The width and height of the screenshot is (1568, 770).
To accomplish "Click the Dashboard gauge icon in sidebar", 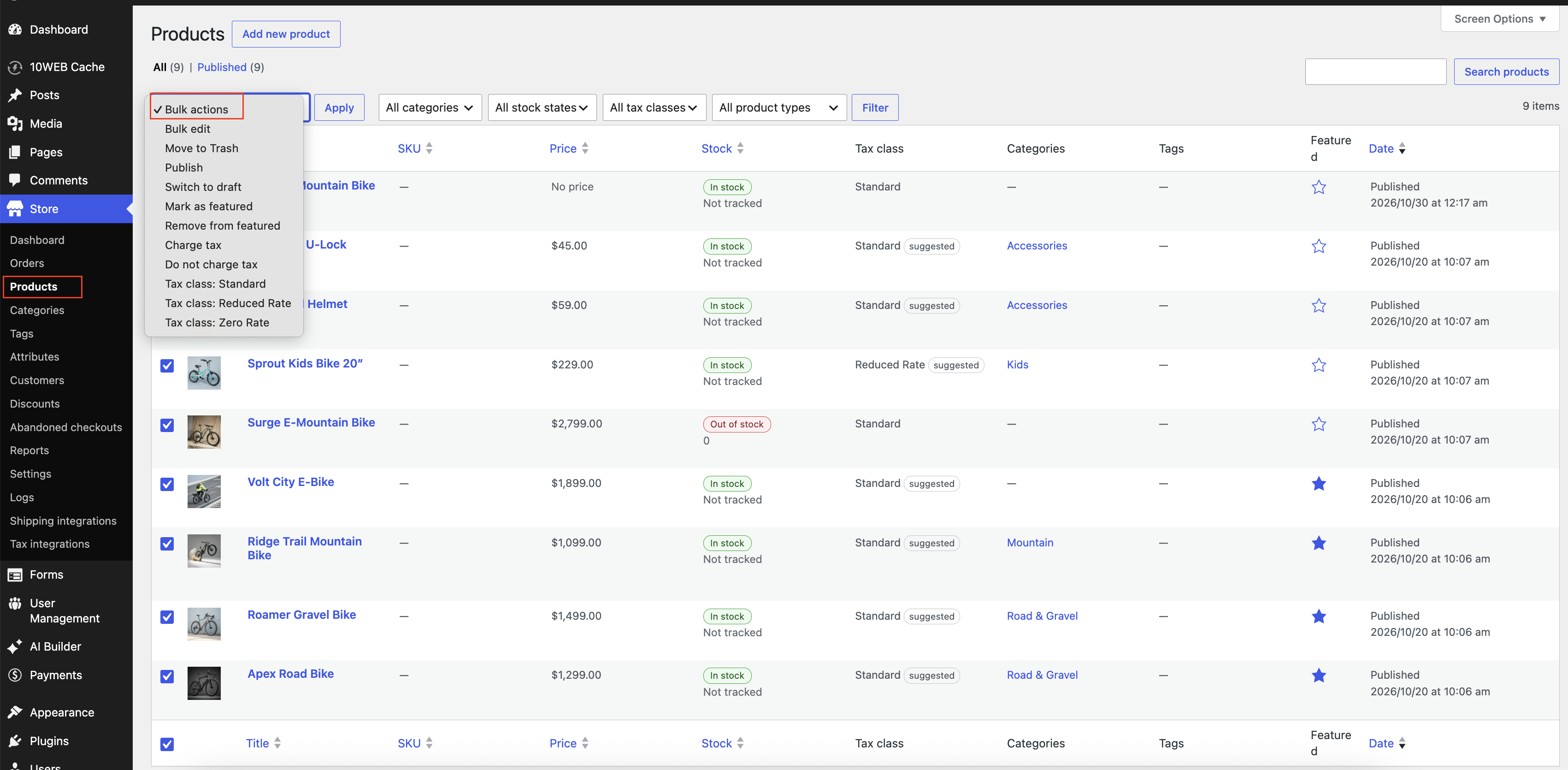I will (x=15, y=29).
